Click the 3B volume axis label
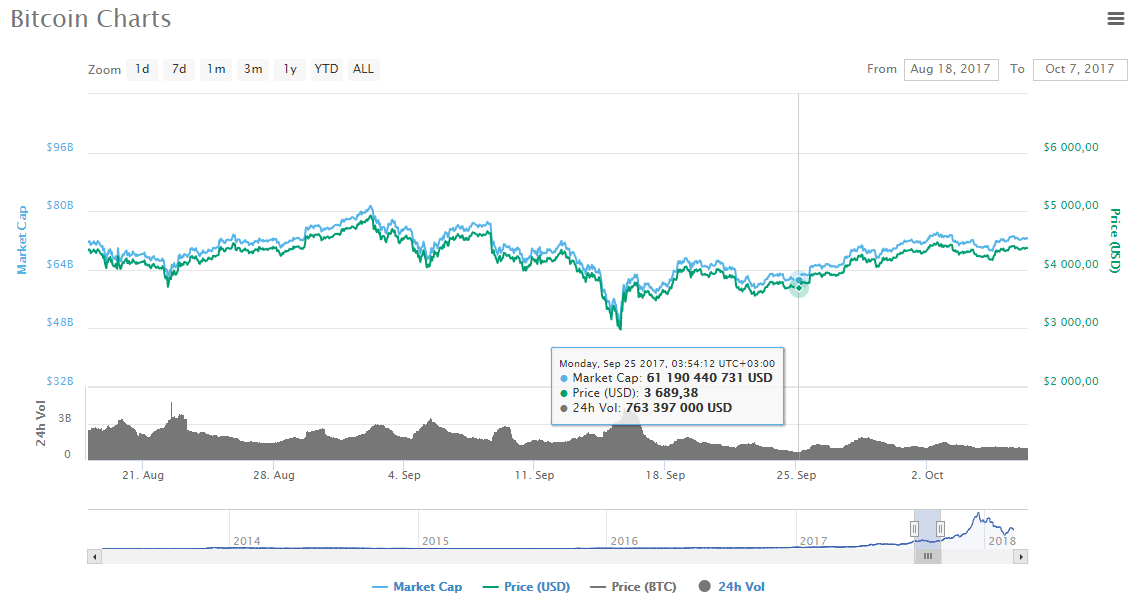Image resolution: width=1139 pixels, height=604 pixels. (65, 418)
